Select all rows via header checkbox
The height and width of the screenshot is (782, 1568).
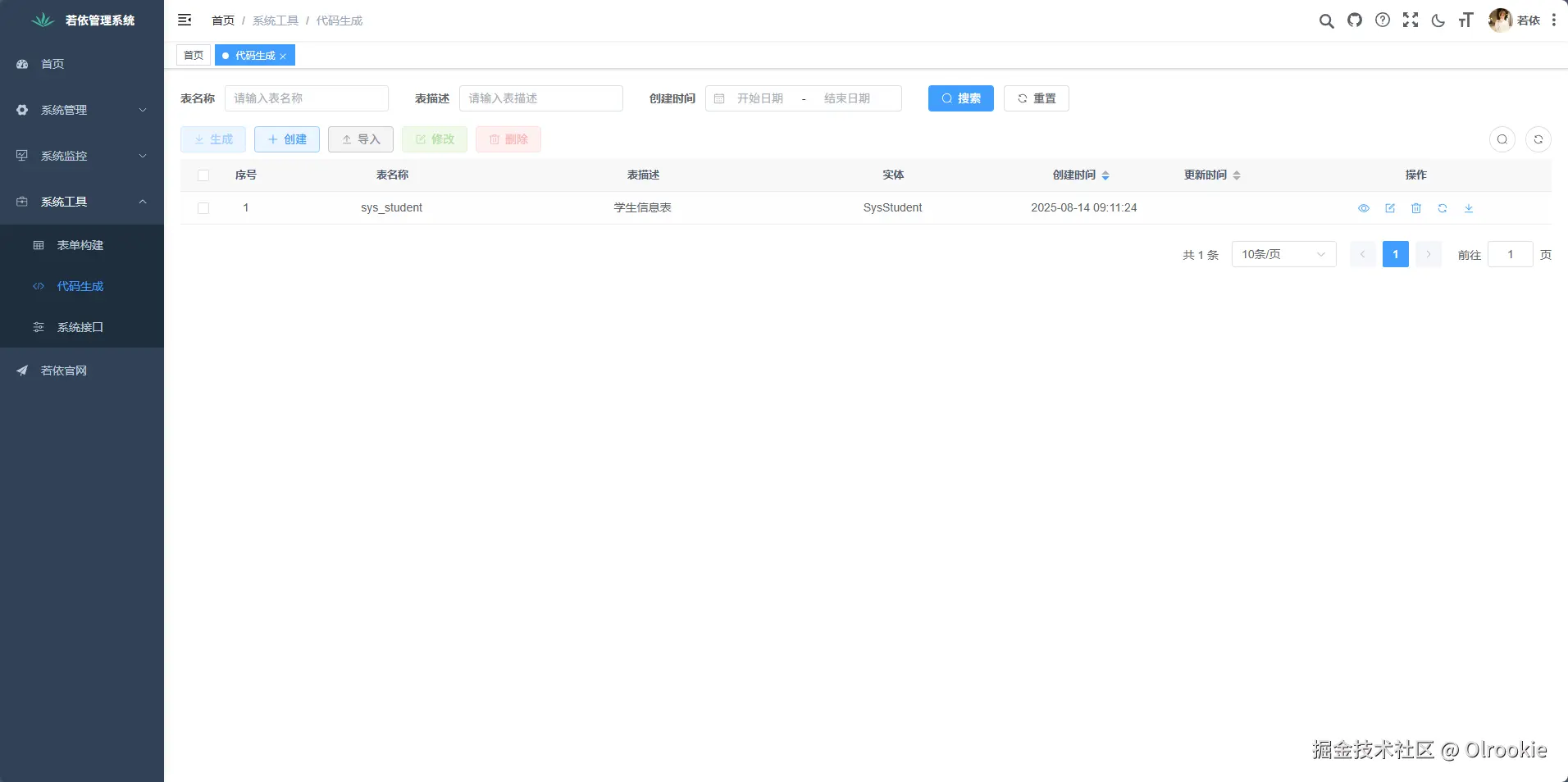203,175
